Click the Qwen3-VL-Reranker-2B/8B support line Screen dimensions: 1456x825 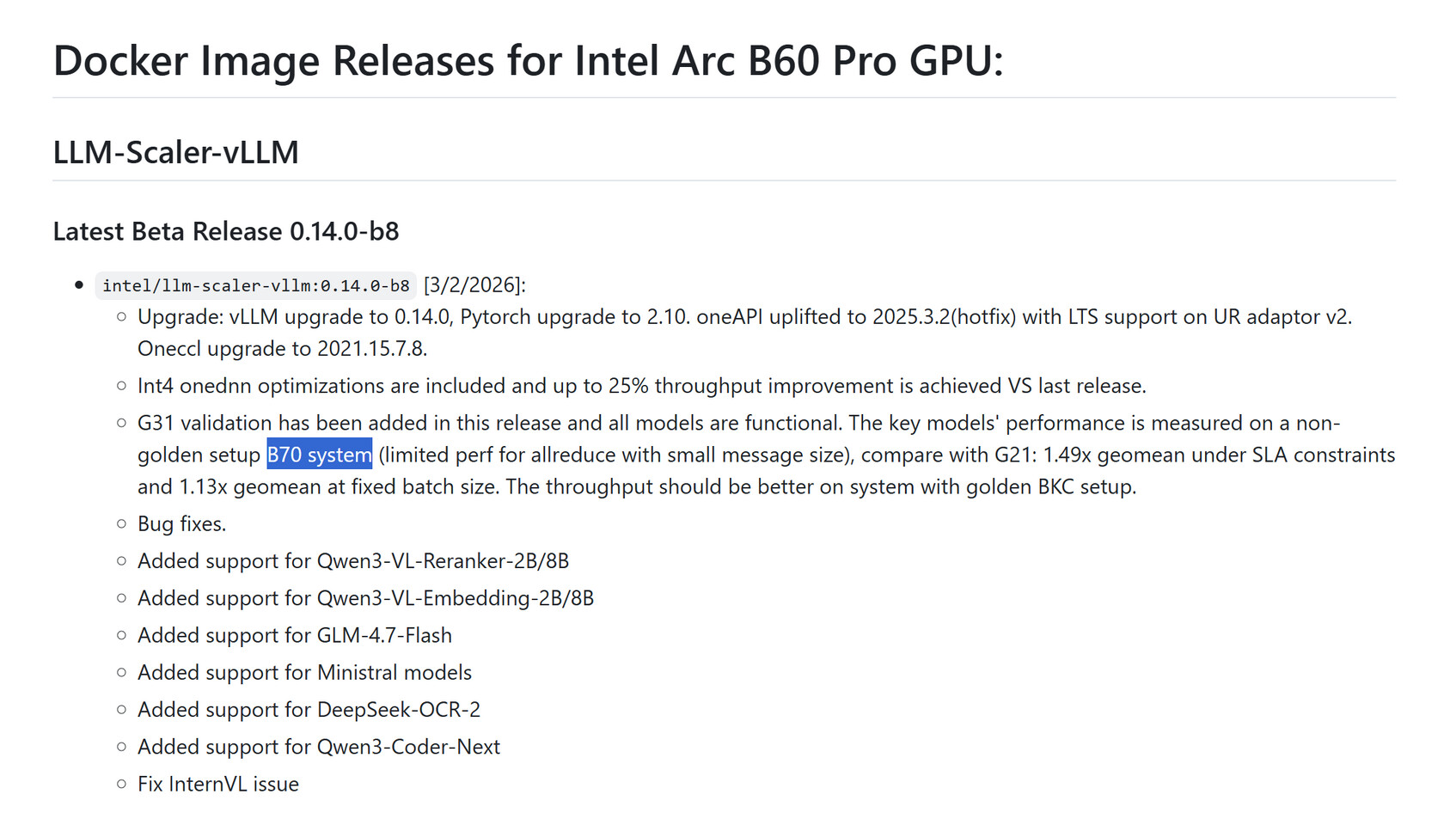pyautogui.click(x=352, y=561)
